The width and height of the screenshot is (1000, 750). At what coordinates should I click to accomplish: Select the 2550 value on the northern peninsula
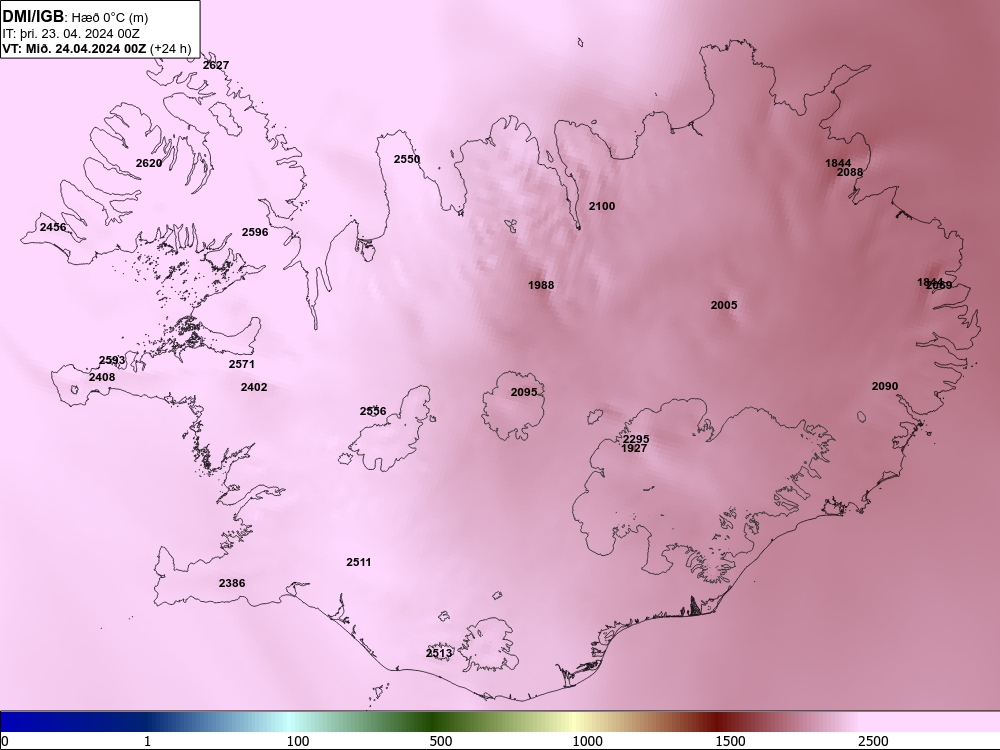click(407, 159)
